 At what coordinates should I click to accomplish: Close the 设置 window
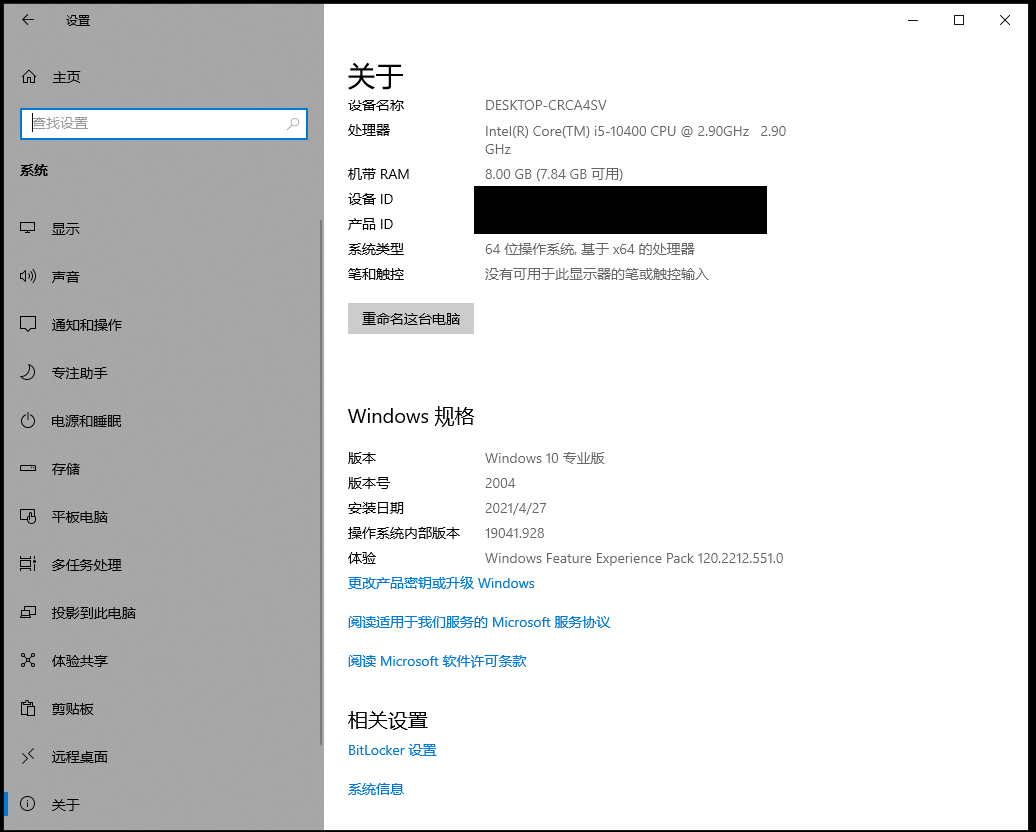(1004, 20)
